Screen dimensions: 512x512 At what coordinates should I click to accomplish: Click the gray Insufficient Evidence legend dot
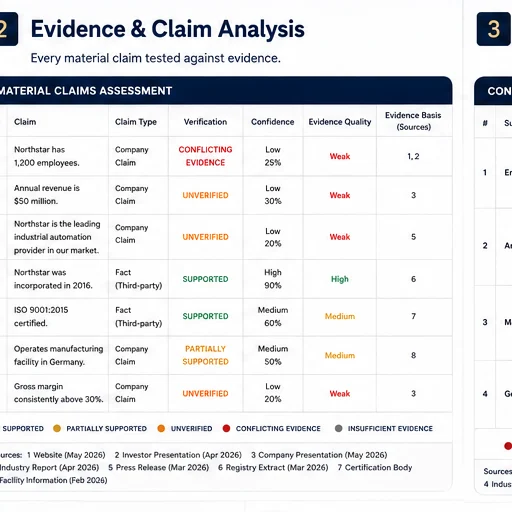tap(338, 428)
